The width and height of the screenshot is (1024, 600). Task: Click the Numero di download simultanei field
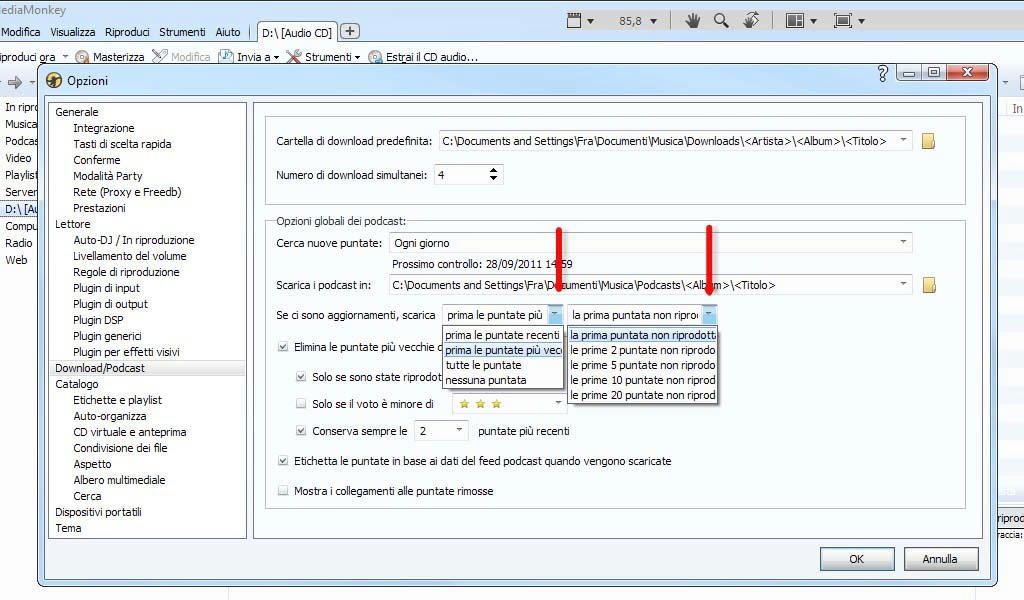[461, 174]
